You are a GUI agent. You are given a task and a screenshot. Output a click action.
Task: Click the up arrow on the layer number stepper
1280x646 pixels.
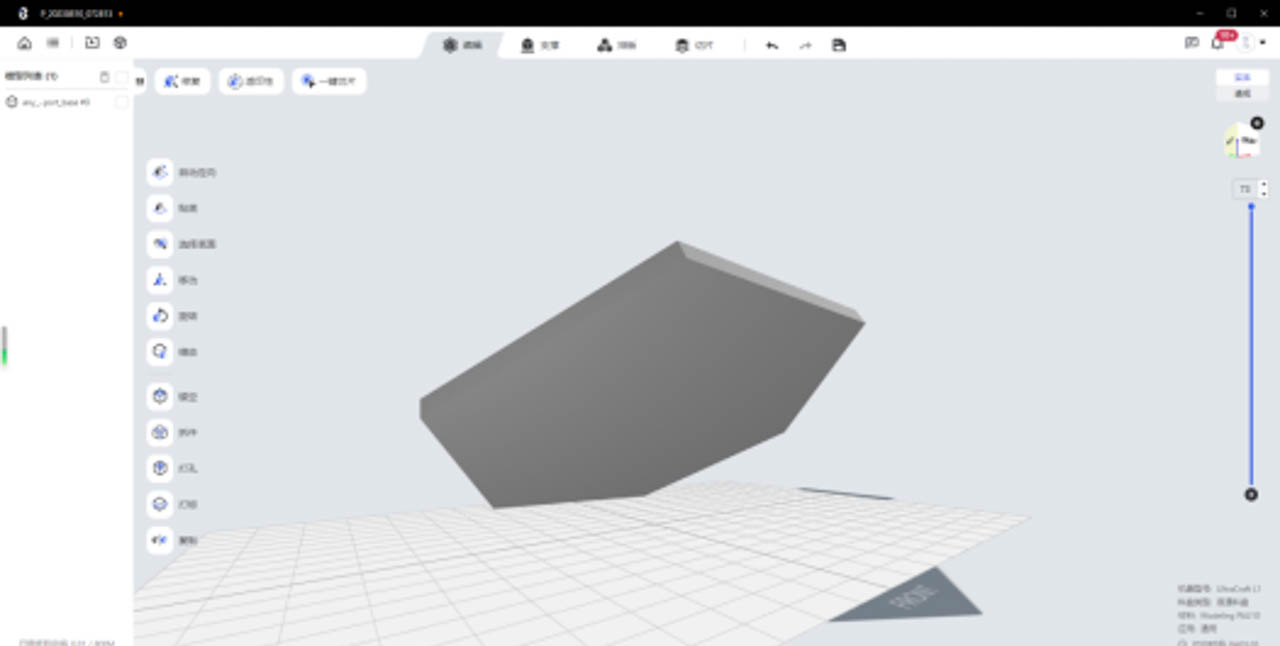(1264, 185)
